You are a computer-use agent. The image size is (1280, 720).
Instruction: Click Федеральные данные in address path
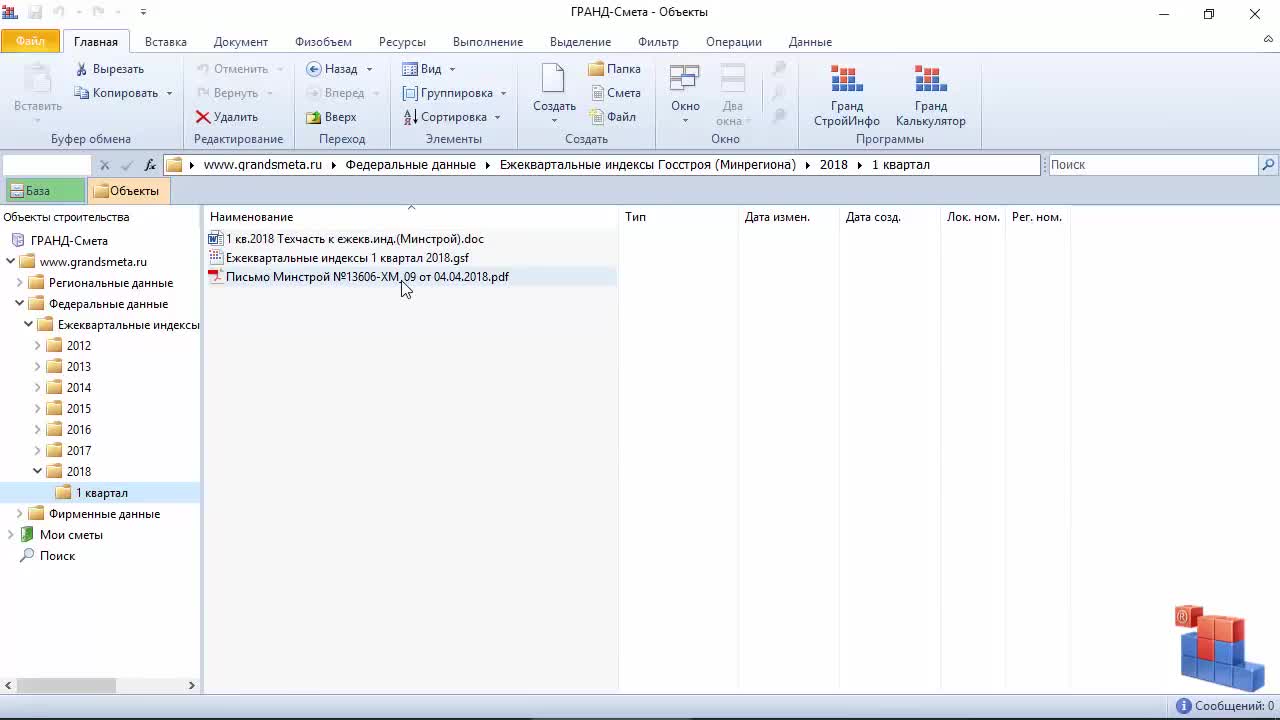tap(410, 165)
